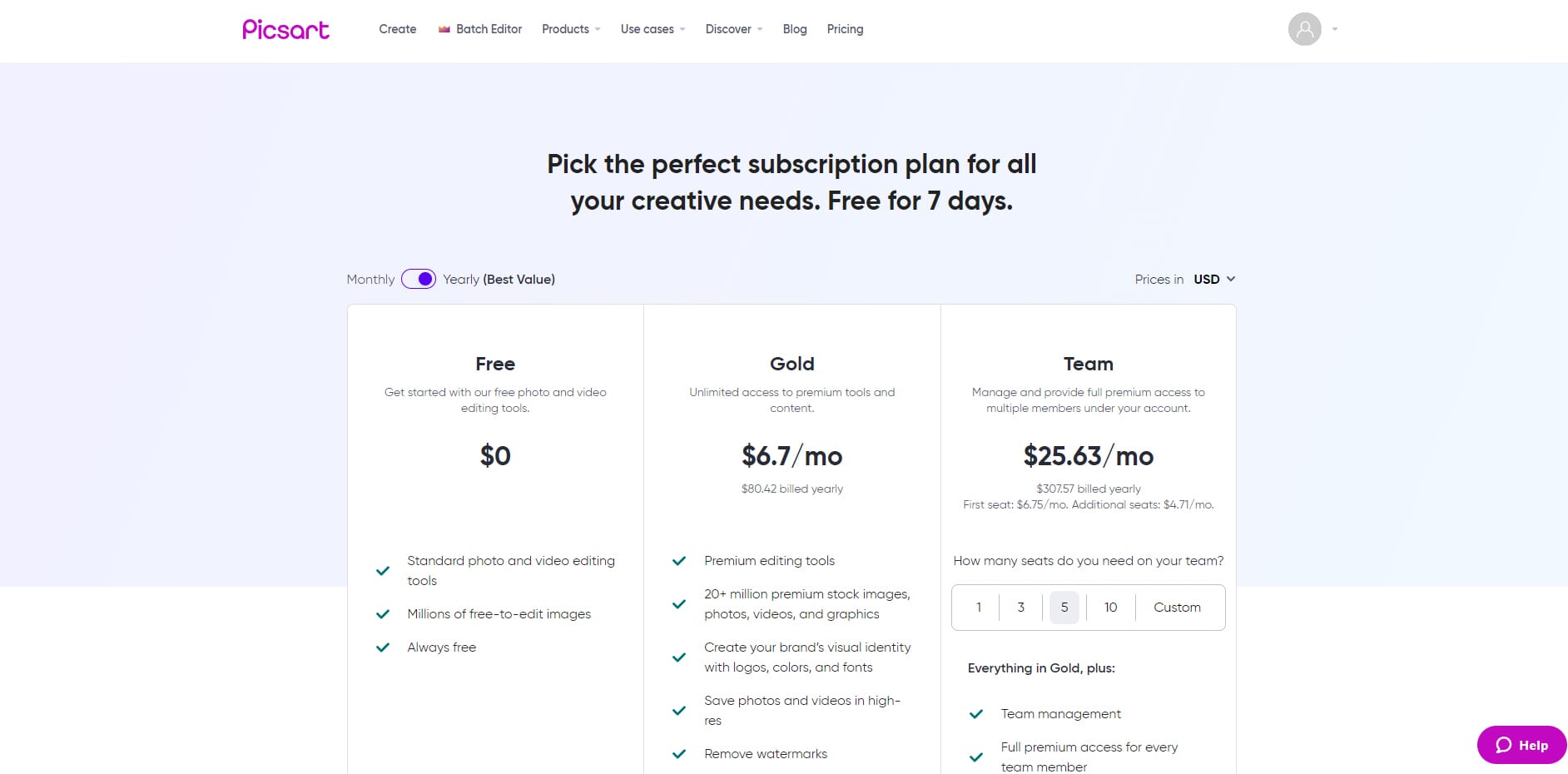Screen dimensions: 1568x774
Task: Expand the Discover dropdown menu
Action: (x=734, y=29)
